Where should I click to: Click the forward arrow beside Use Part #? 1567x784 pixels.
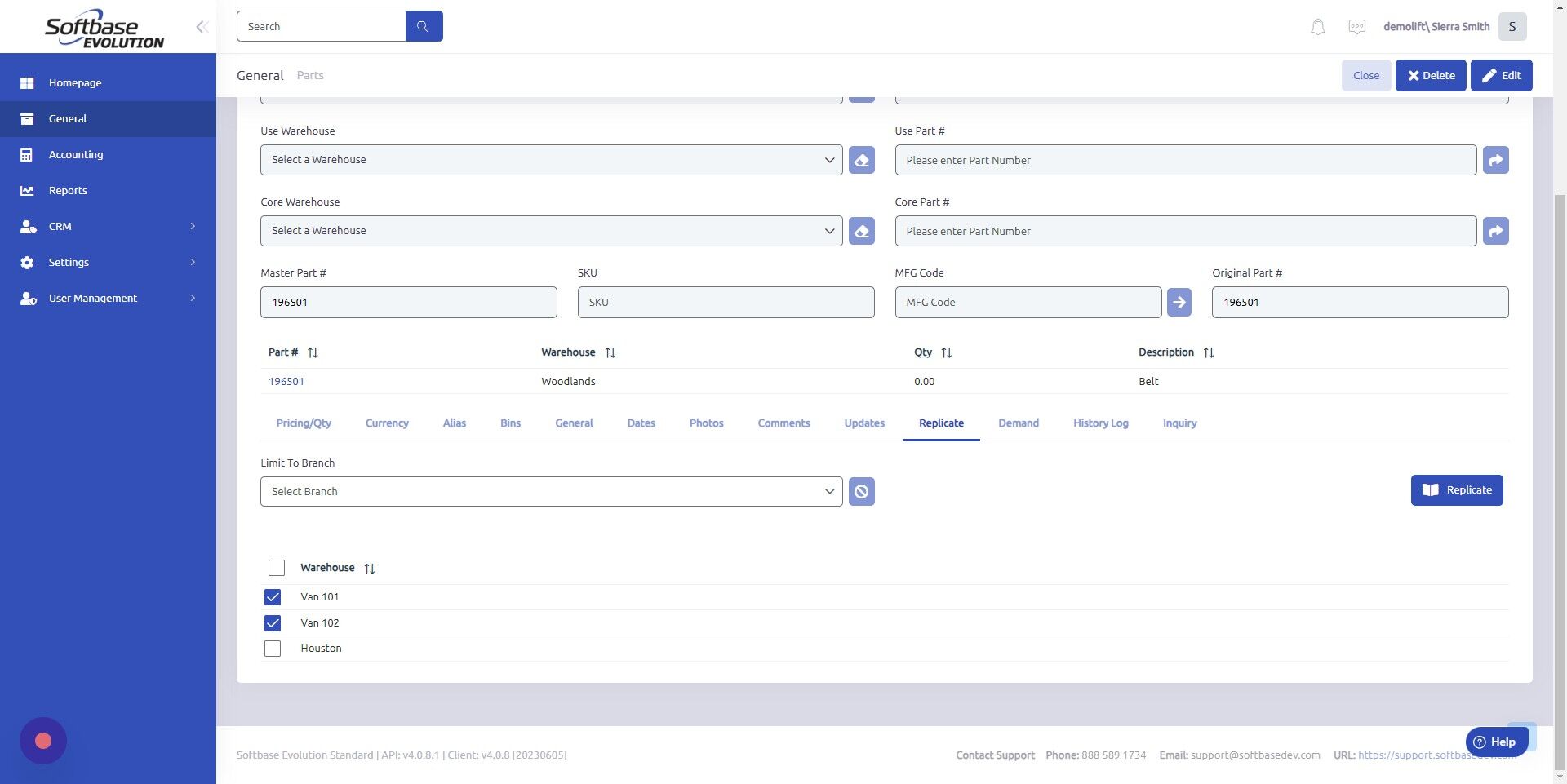(1495, 160)
